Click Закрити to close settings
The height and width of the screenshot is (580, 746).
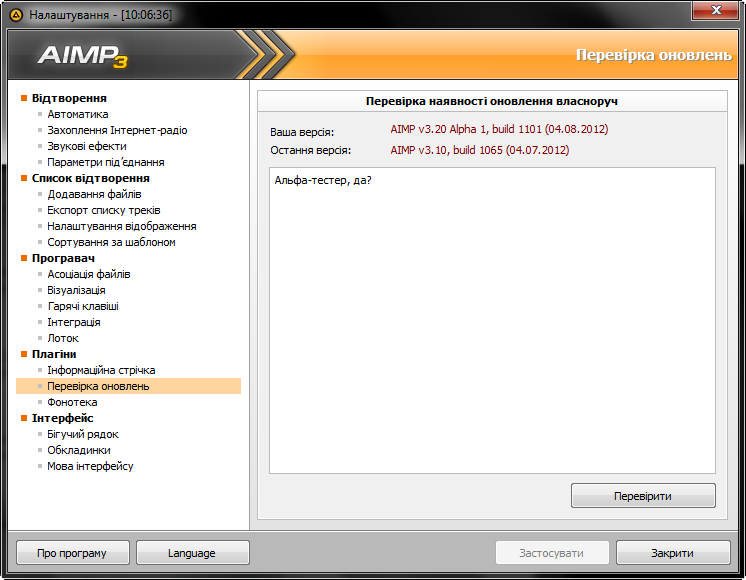coord(673,553)
